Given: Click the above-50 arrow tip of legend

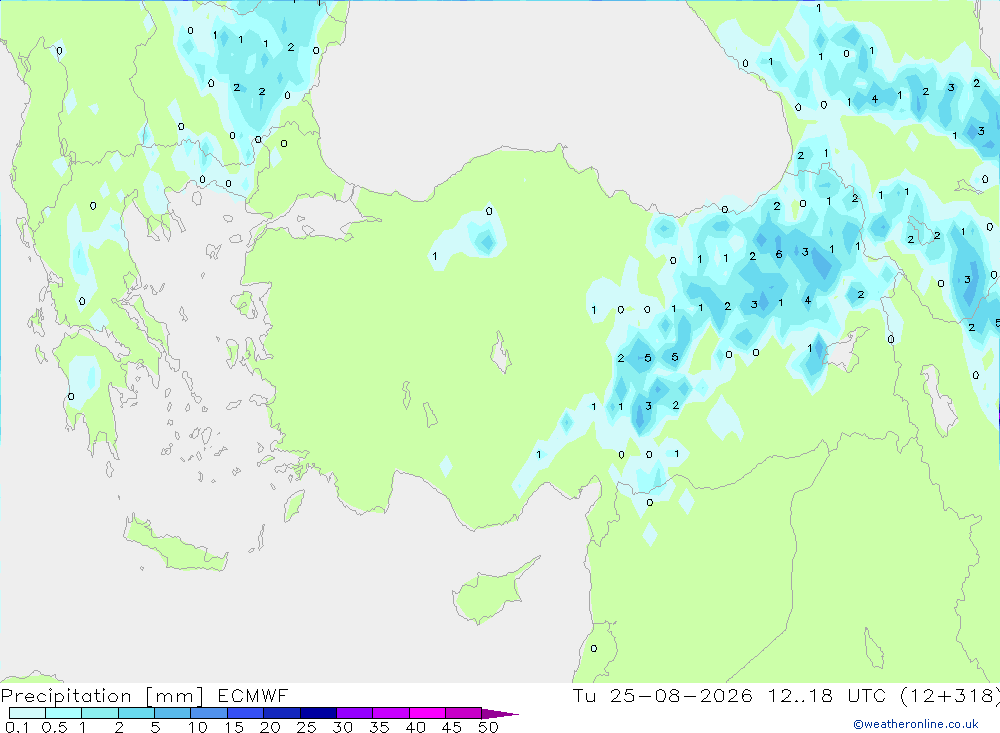Looking at the screenshot, I should click(x=500, y=713).
